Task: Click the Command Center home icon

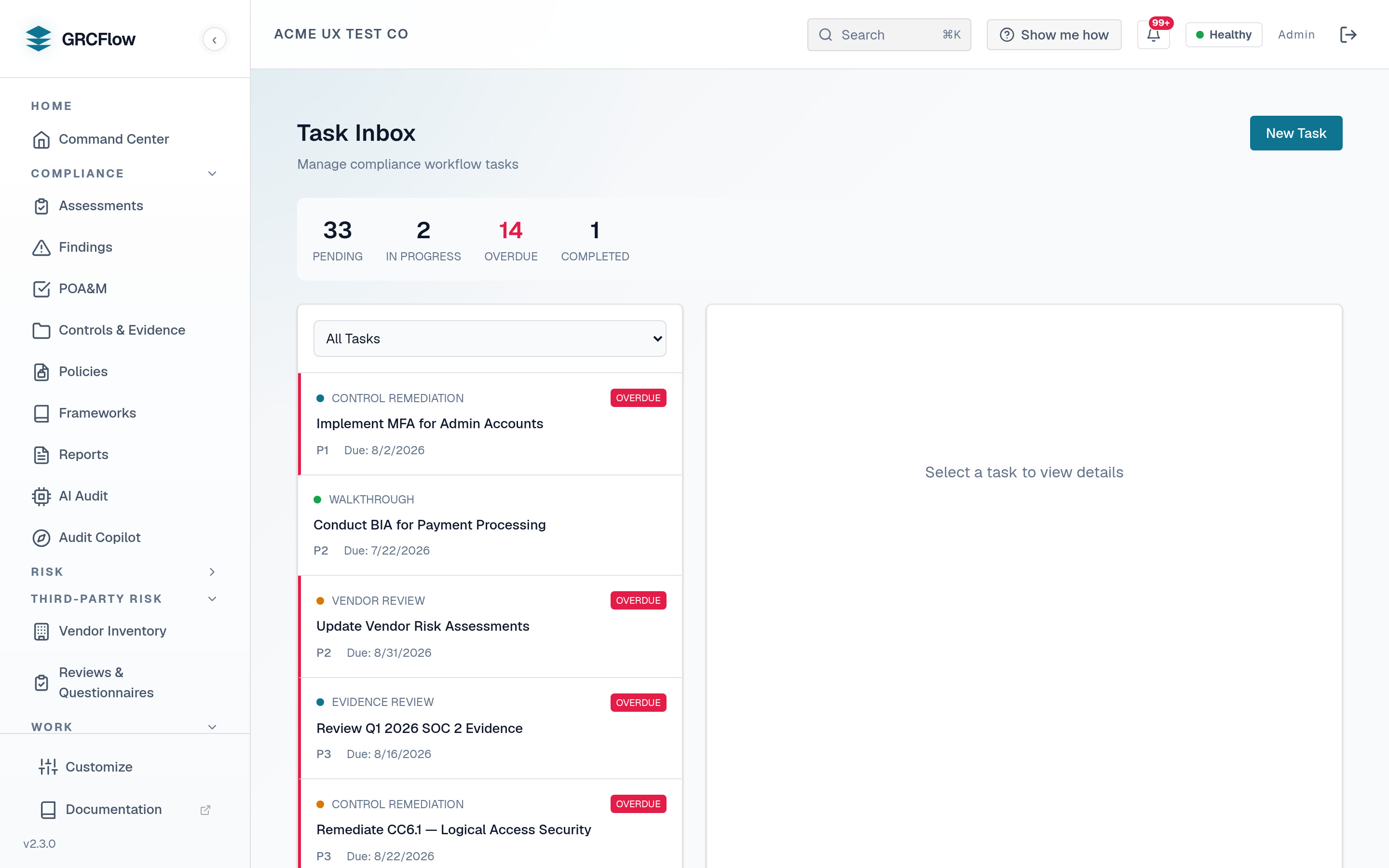Action: 41,139
